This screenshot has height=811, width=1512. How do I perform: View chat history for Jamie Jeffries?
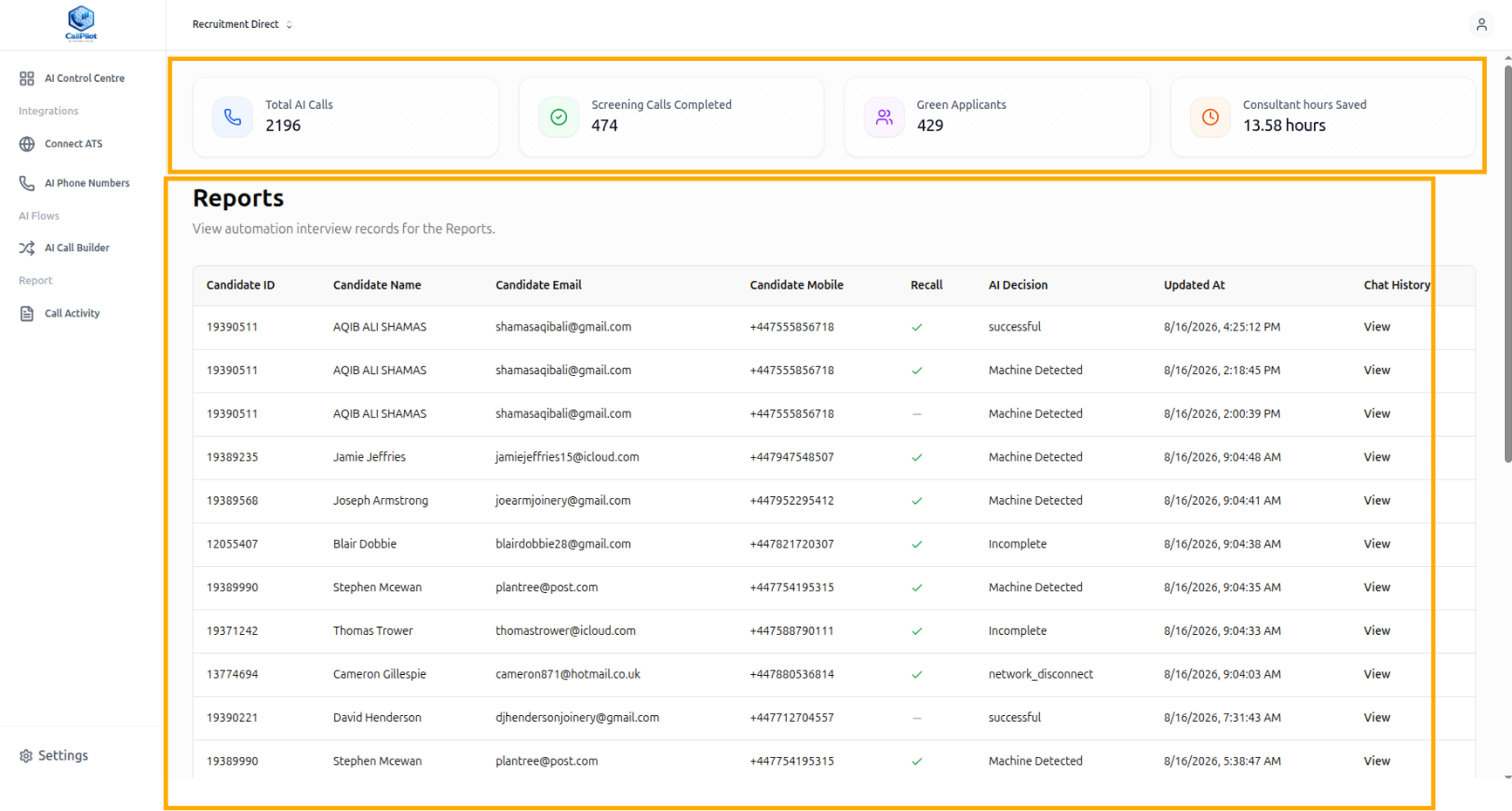pos(1377,457)
